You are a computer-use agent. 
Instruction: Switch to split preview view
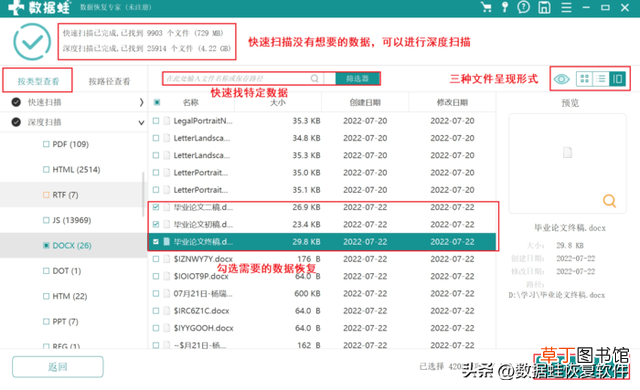[617, 78]
